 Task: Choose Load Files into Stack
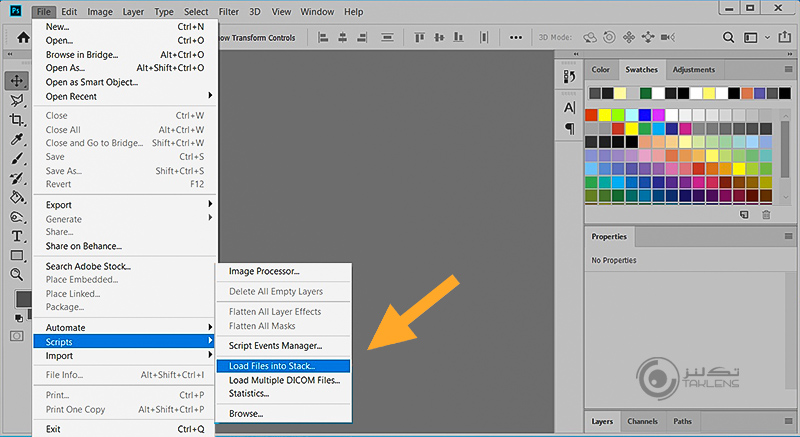(x=271, y=366)
